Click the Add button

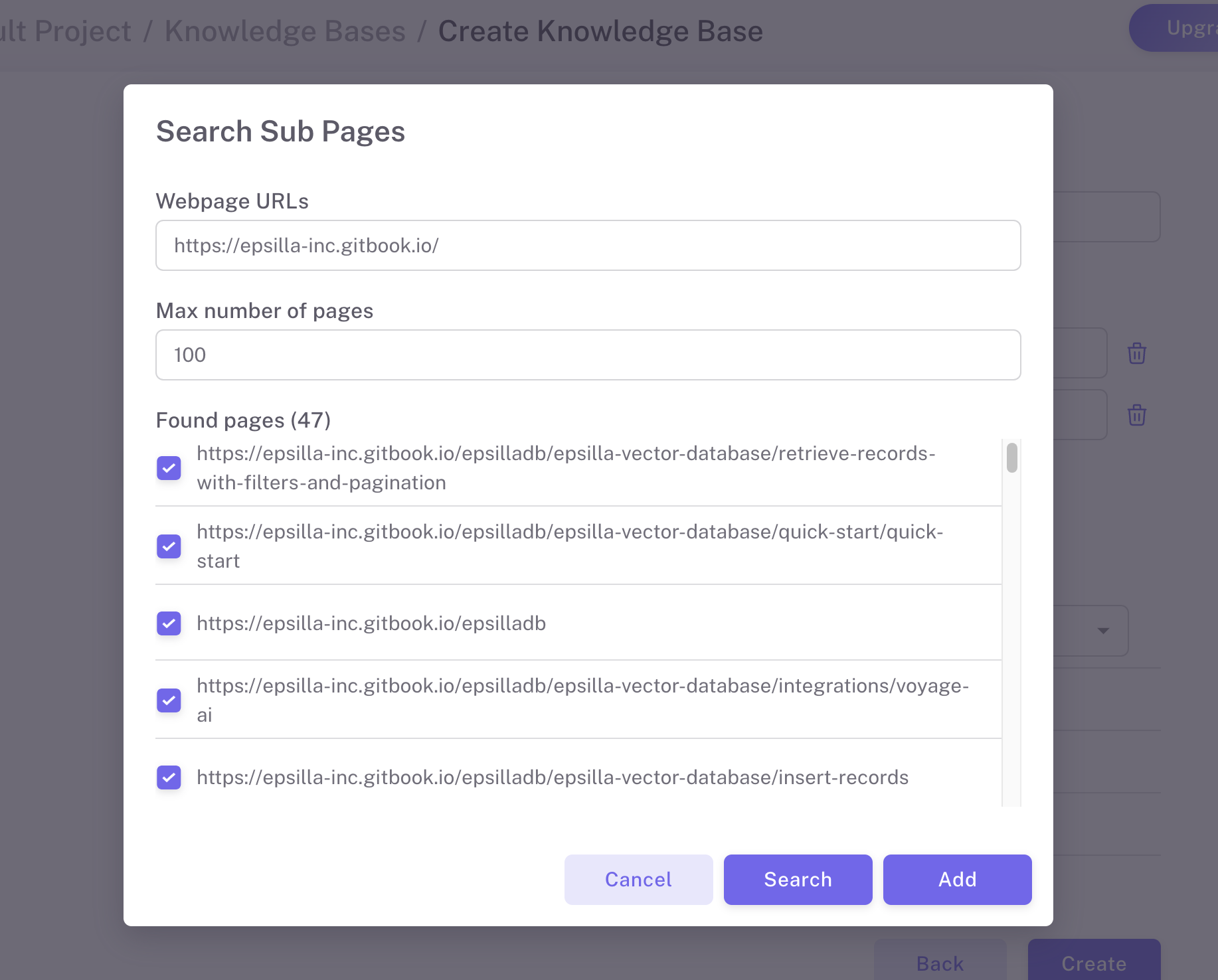pyautogui.click(x=957, y=880)
